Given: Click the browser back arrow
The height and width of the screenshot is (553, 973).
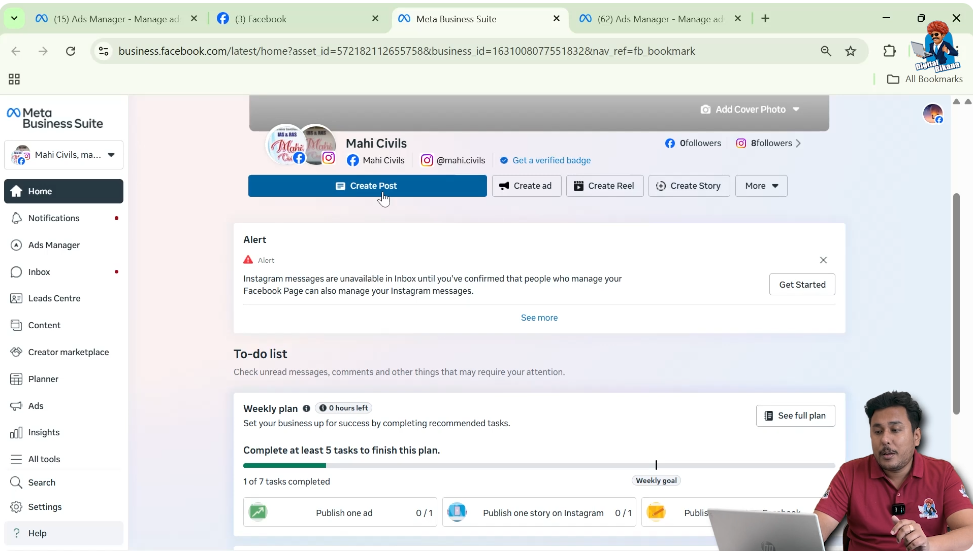Looking at the screenshot, I should [16, 51].
